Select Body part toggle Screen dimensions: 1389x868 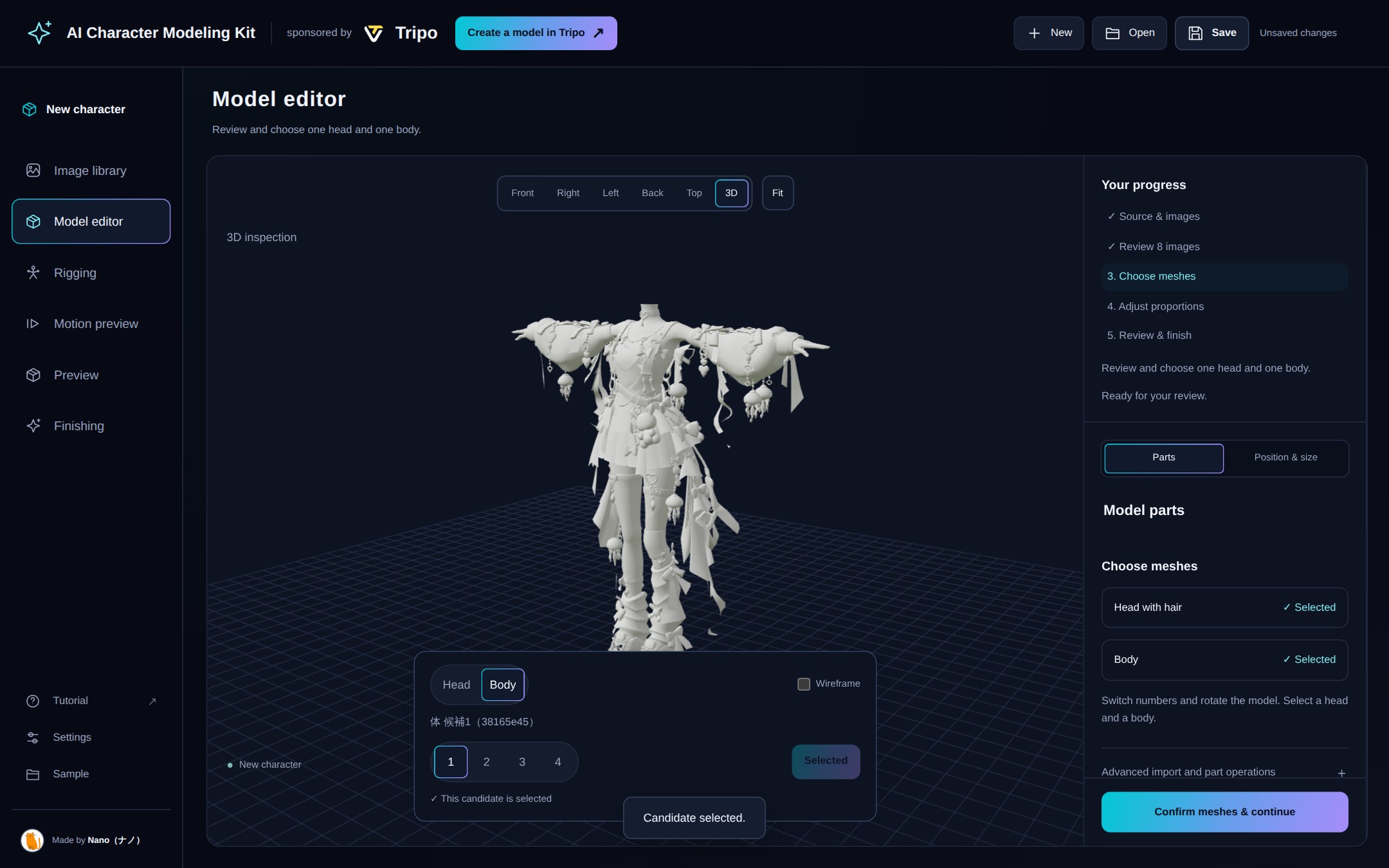503,685
